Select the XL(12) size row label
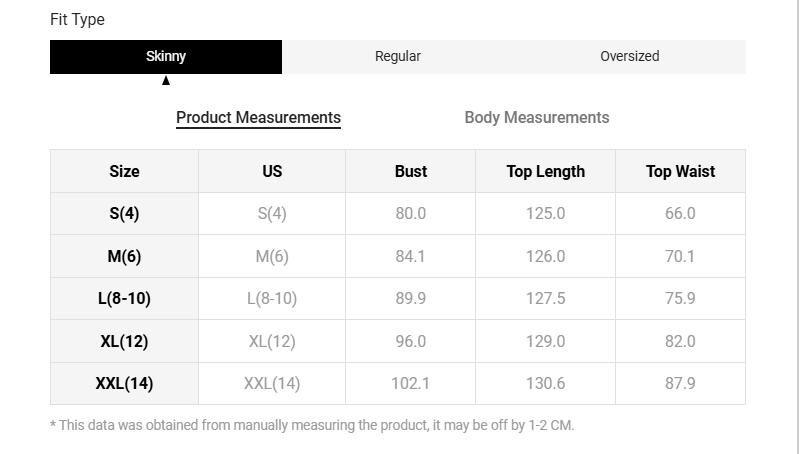This screenshot has height=454, width=799. pyautogui.click(x=124, y=342)
